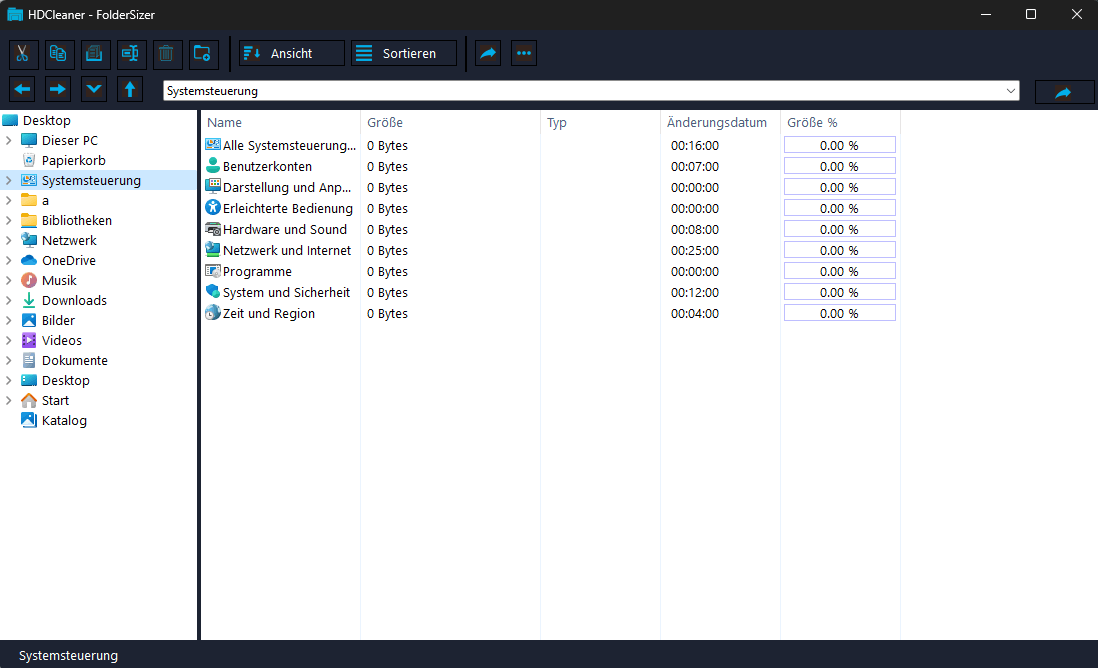
Task: Click the Go button right of address bar
Action: pos(1064,92)
